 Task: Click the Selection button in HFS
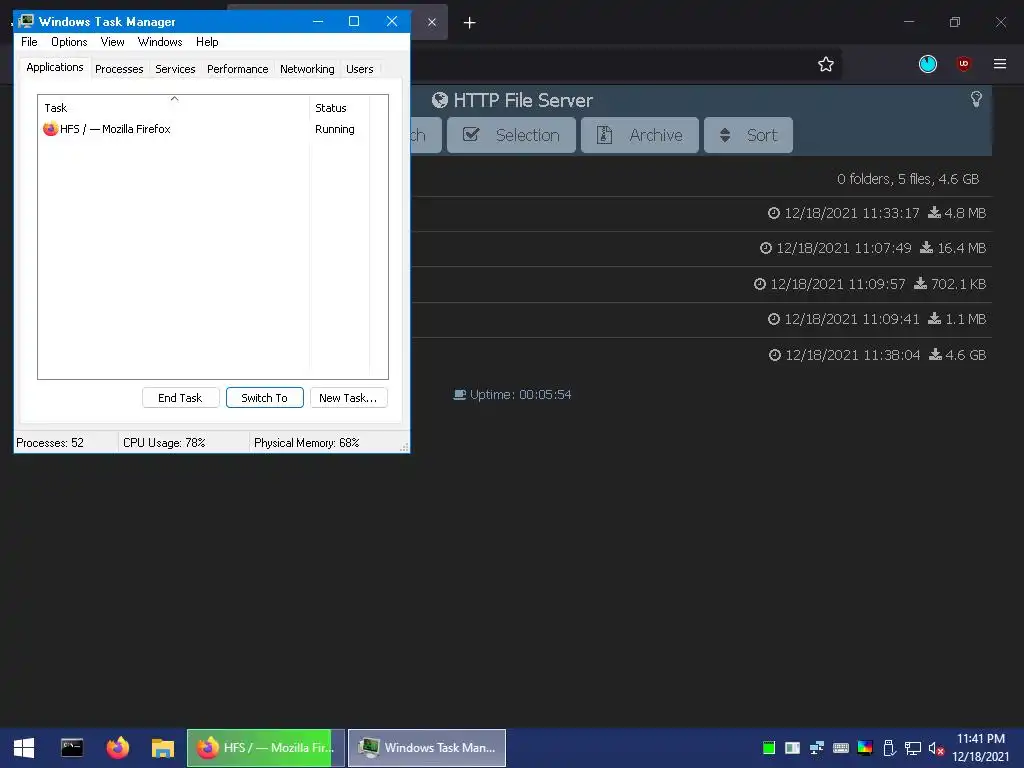click(x=511, y=135)
